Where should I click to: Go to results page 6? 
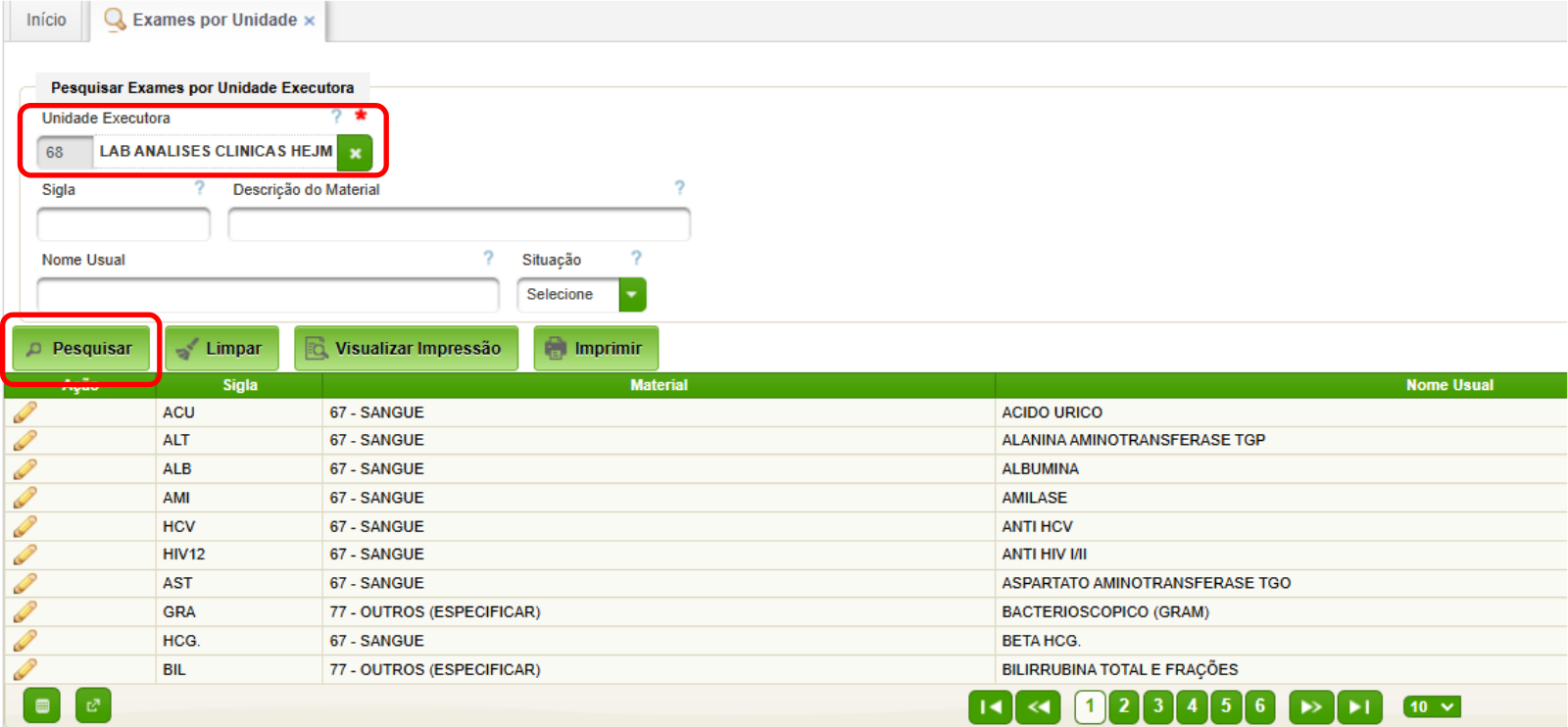click(x=1260, y=706)
